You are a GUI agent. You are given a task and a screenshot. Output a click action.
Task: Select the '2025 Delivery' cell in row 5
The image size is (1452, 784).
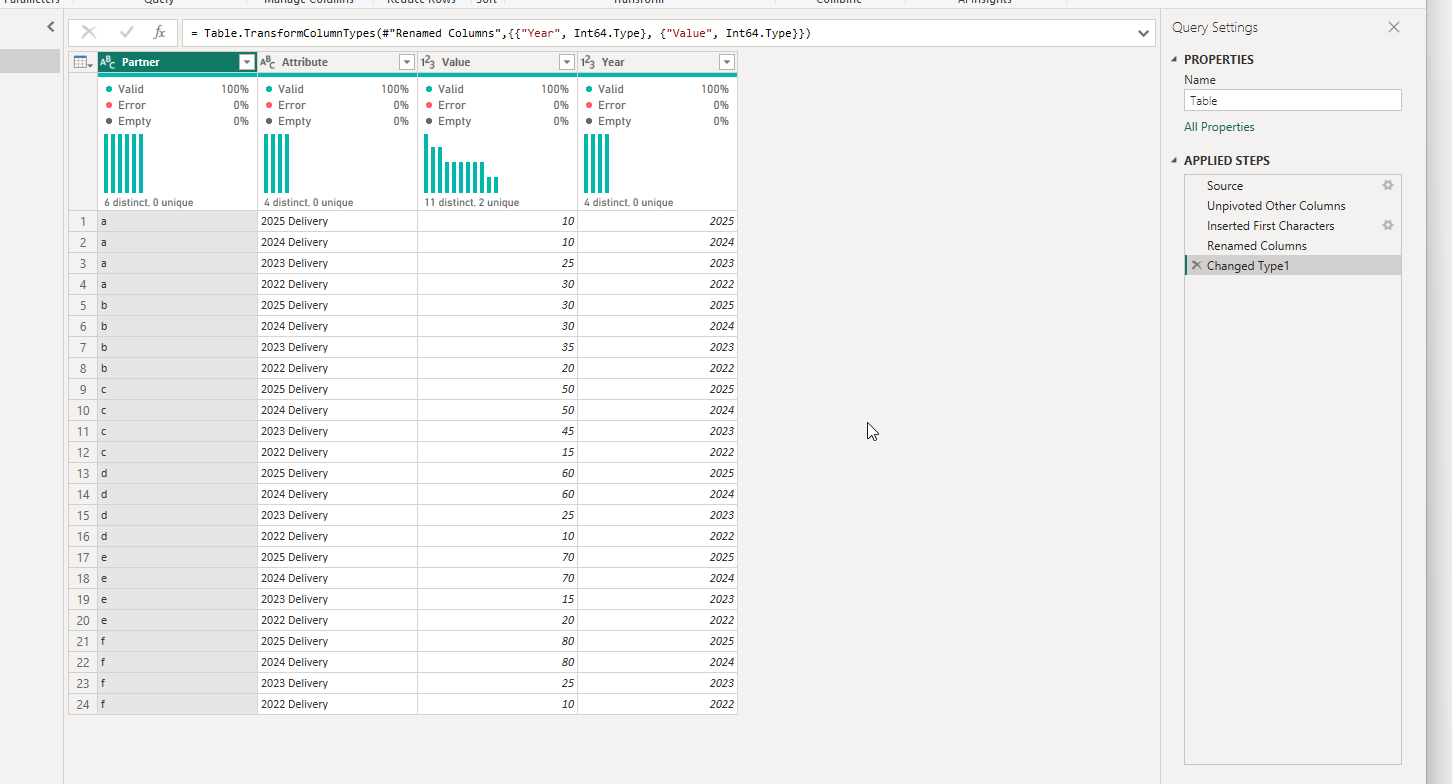coord(337,305)
